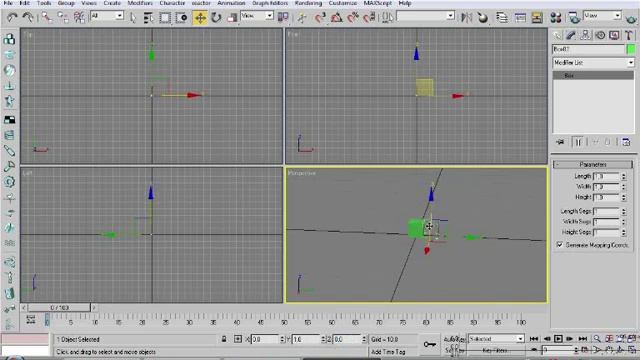Open the Modifiers menu
640x360 pixels.
point(140,3)
